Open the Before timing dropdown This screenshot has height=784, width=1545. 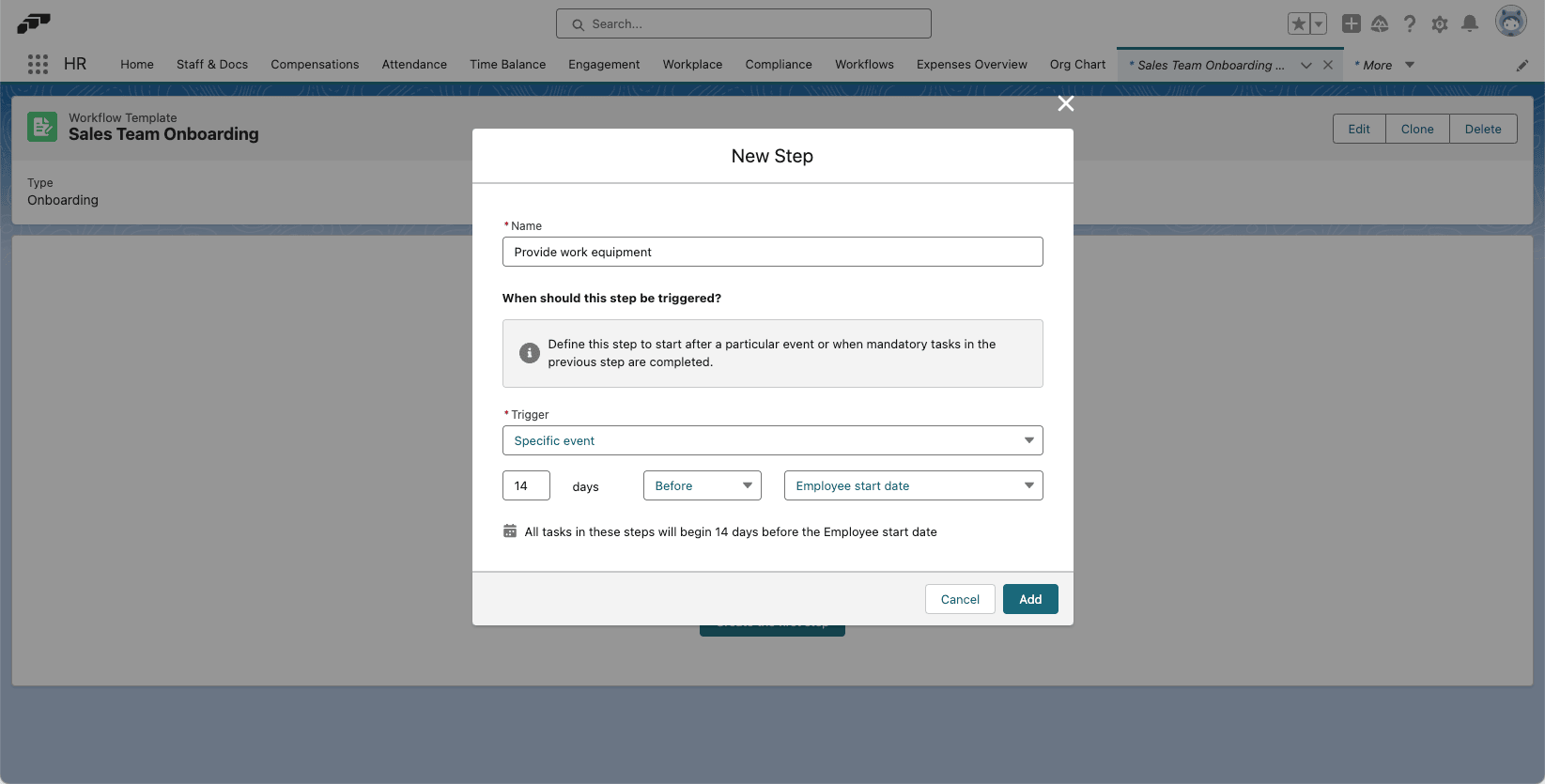pos(702,485)
